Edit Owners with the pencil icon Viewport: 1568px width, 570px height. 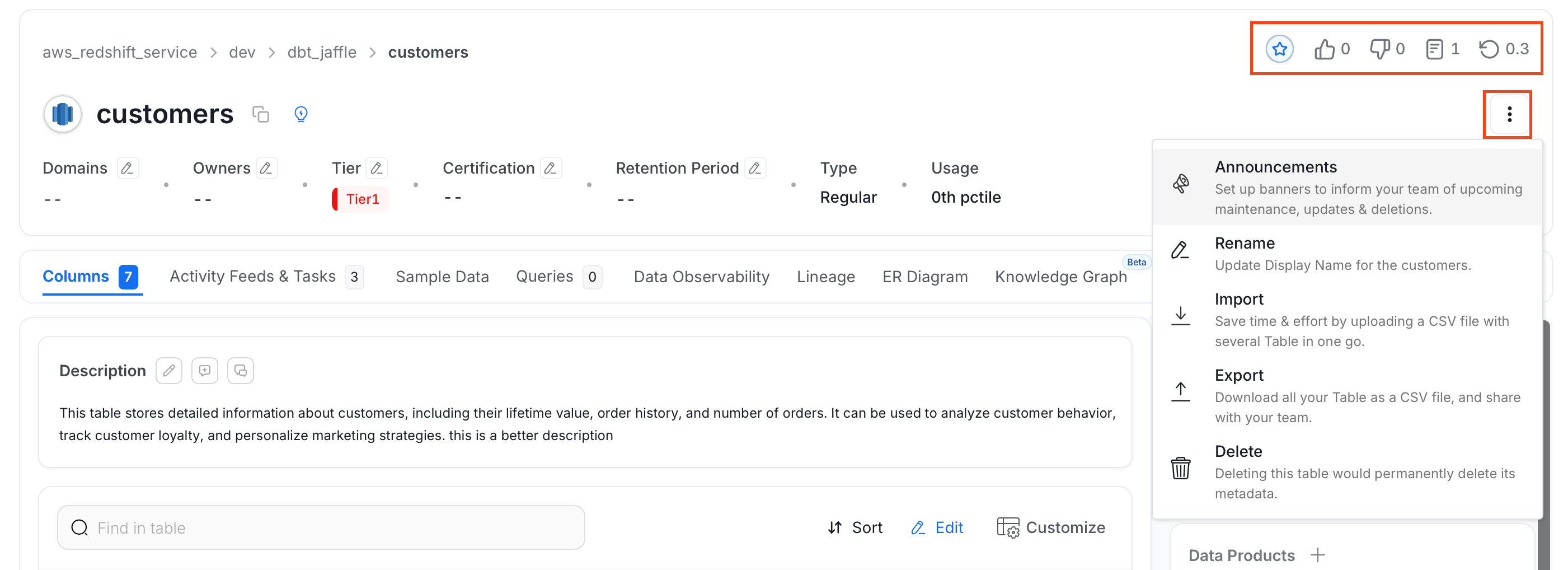coord(266,168)
